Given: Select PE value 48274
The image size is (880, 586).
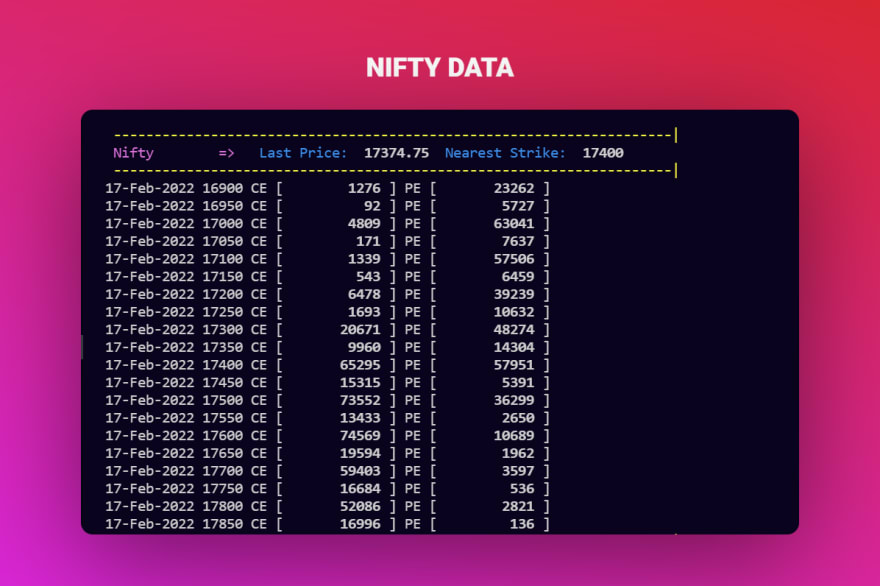Looking at the screenshot, I should 514,330.
